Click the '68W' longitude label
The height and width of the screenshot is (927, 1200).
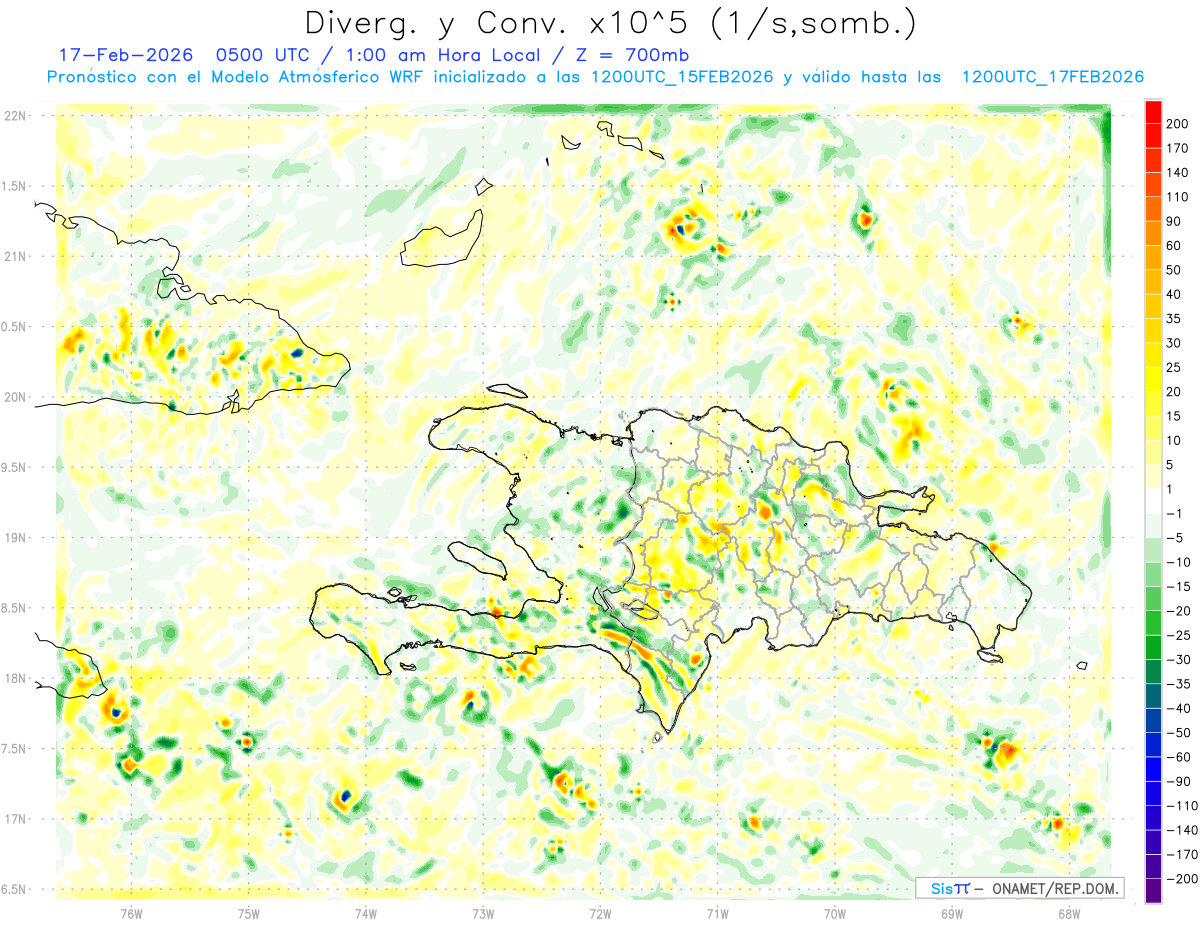(x=1069, y=913)
